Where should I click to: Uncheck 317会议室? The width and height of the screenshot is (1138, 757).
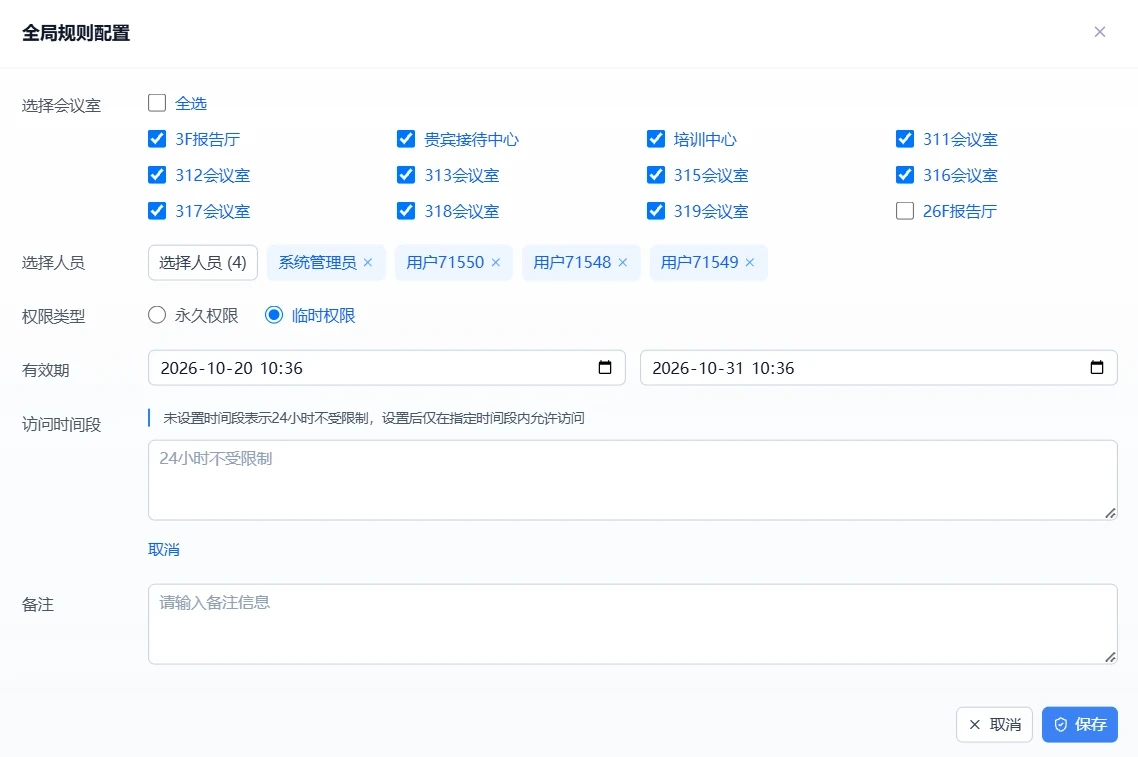[x=157, y=210]
